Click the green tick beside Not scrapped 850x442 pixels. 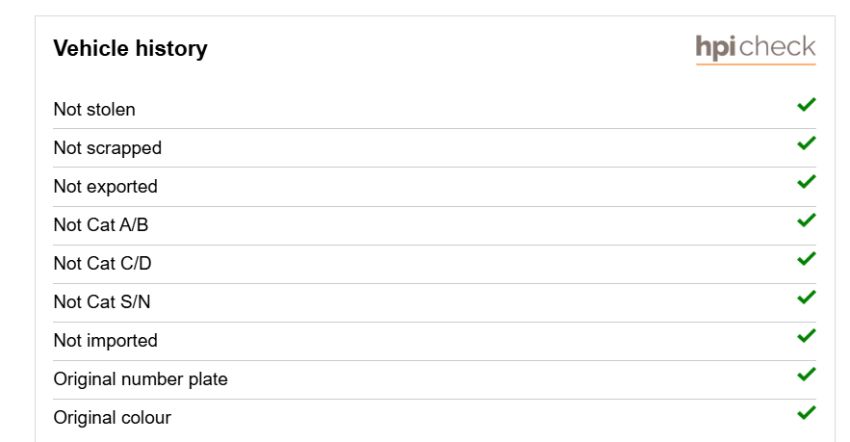807,143
